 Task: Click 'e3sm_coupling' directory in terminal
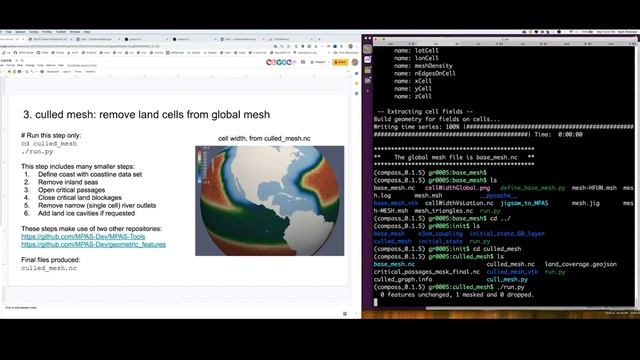coord(440,233)
